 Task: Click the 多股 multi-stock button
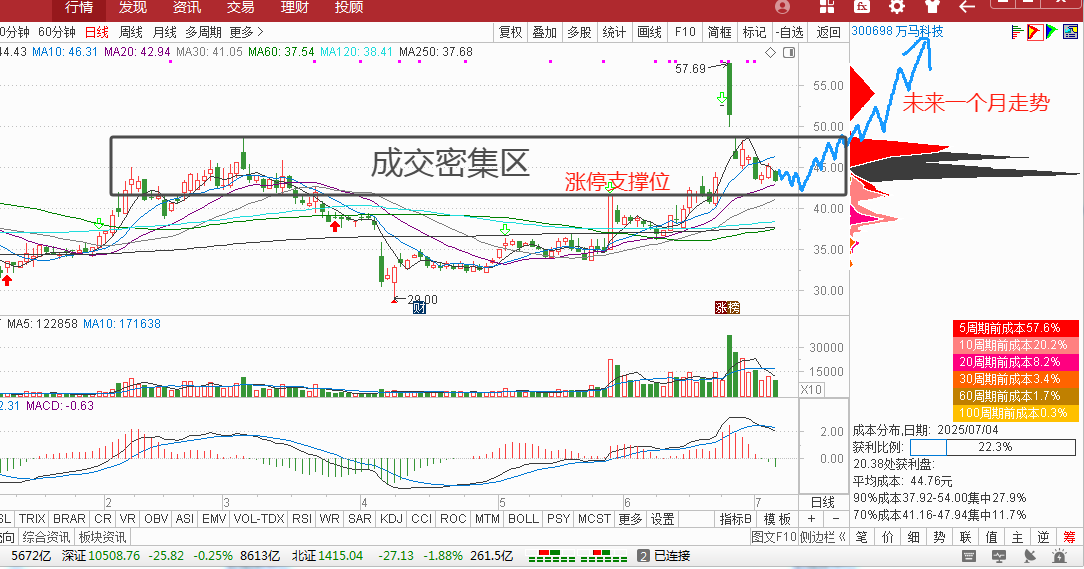pos(579,32)
